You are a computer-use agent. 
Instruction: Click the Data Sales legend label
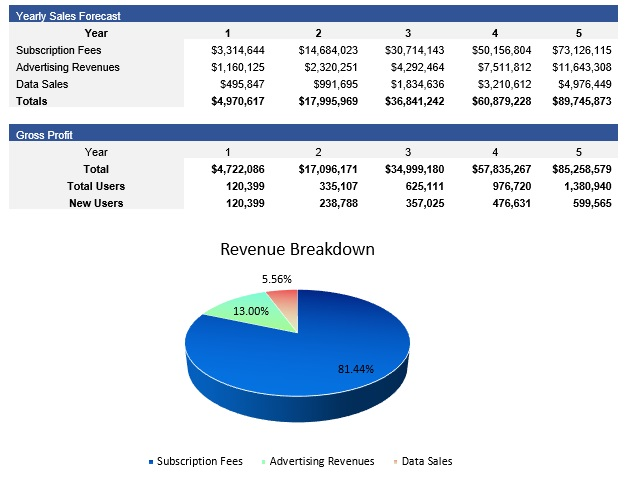pos(427,461)
